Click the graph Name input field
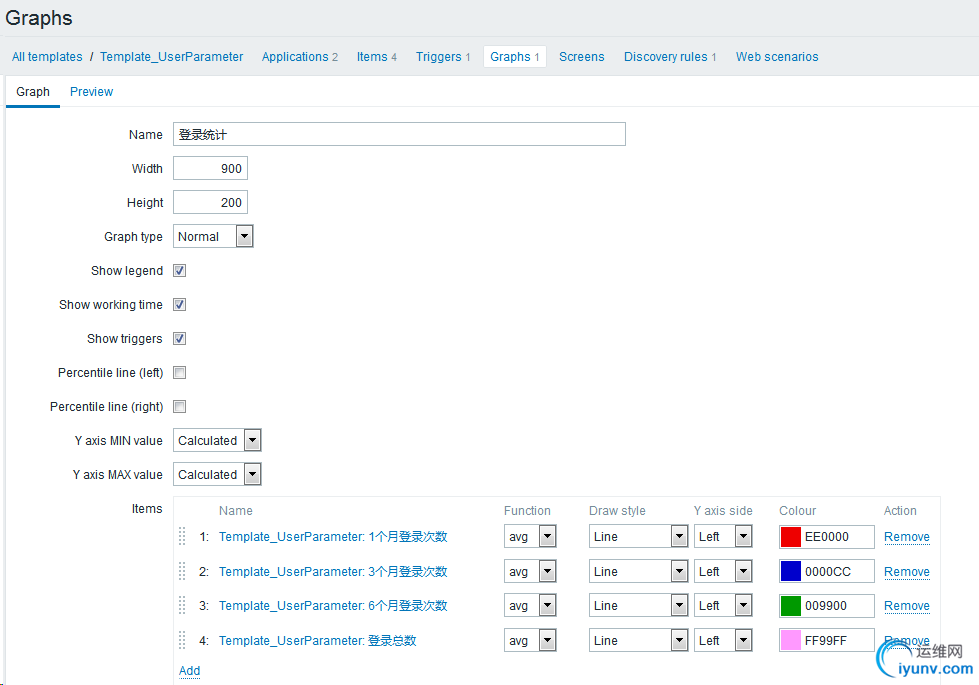The height and width of the screenshot is (685, 979). pyautogui.click(x=399, y=135)
